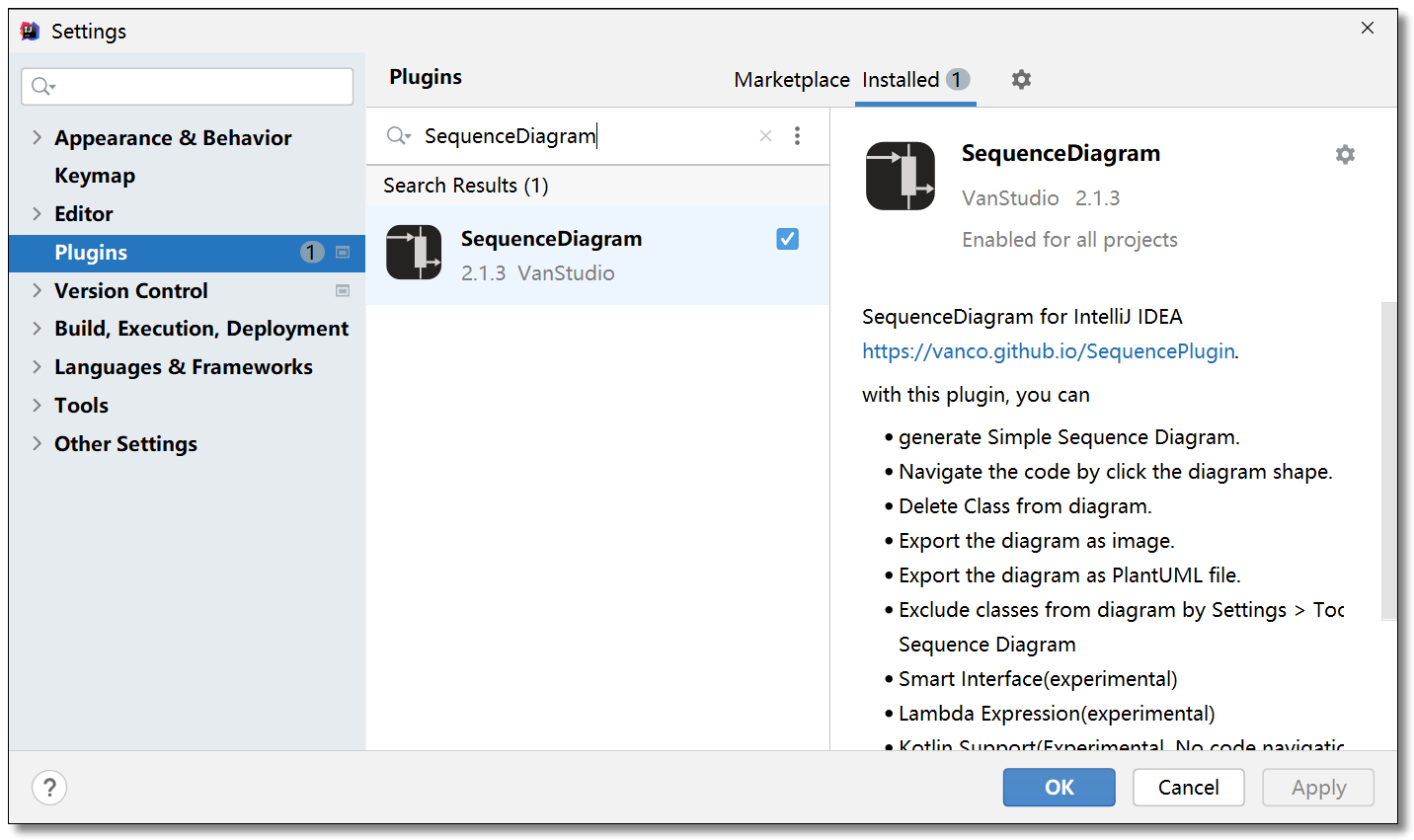Click the Cancel button

coord(1188,788)
